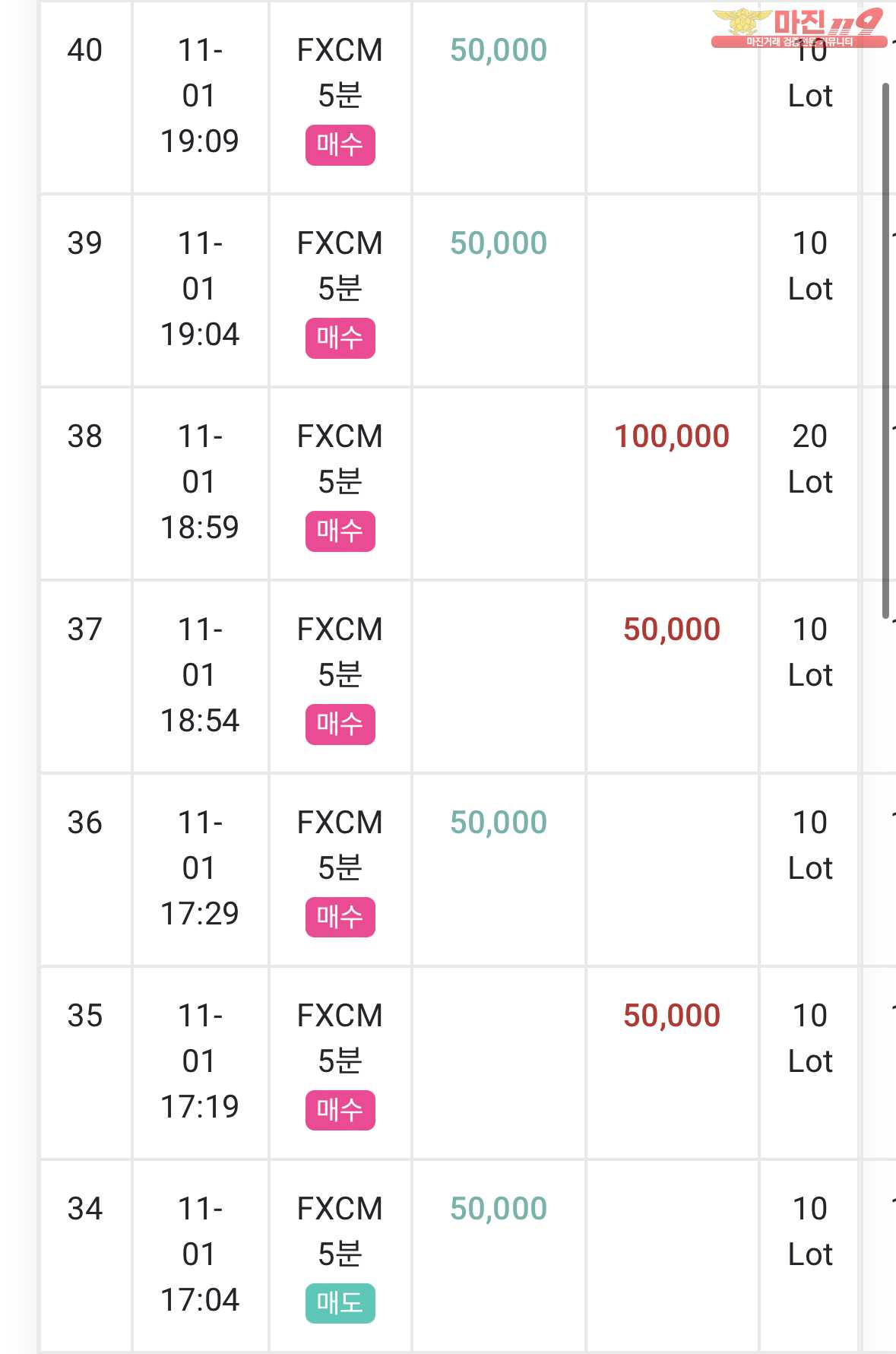The height and width of the screenshot is (1354, 896).
Task: Click the 20 Lot cell in row 38
Action: pos(810,459)
